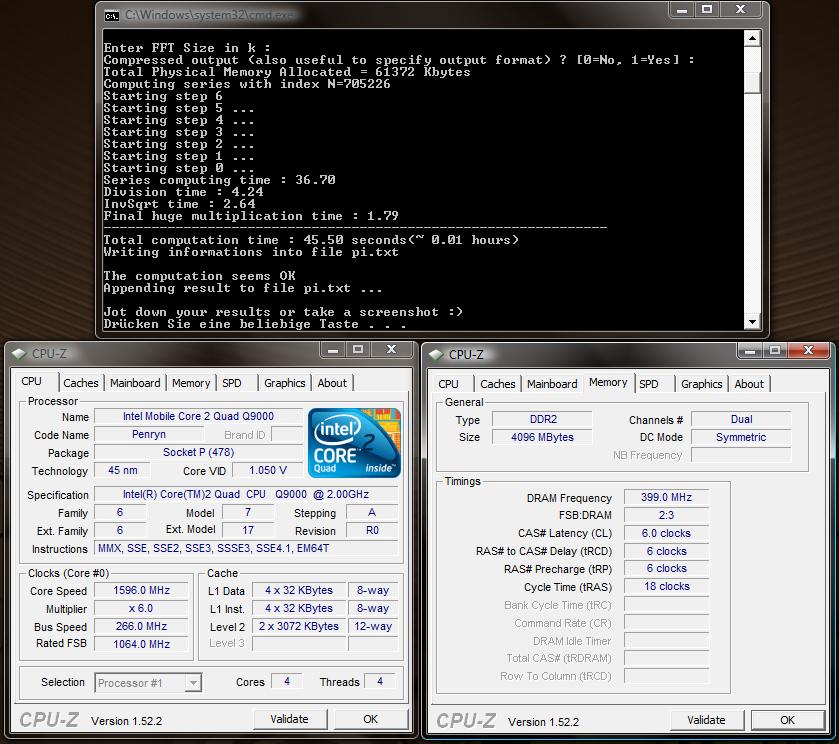Click the empty NB Frequency field

click(x=741, y=455)
